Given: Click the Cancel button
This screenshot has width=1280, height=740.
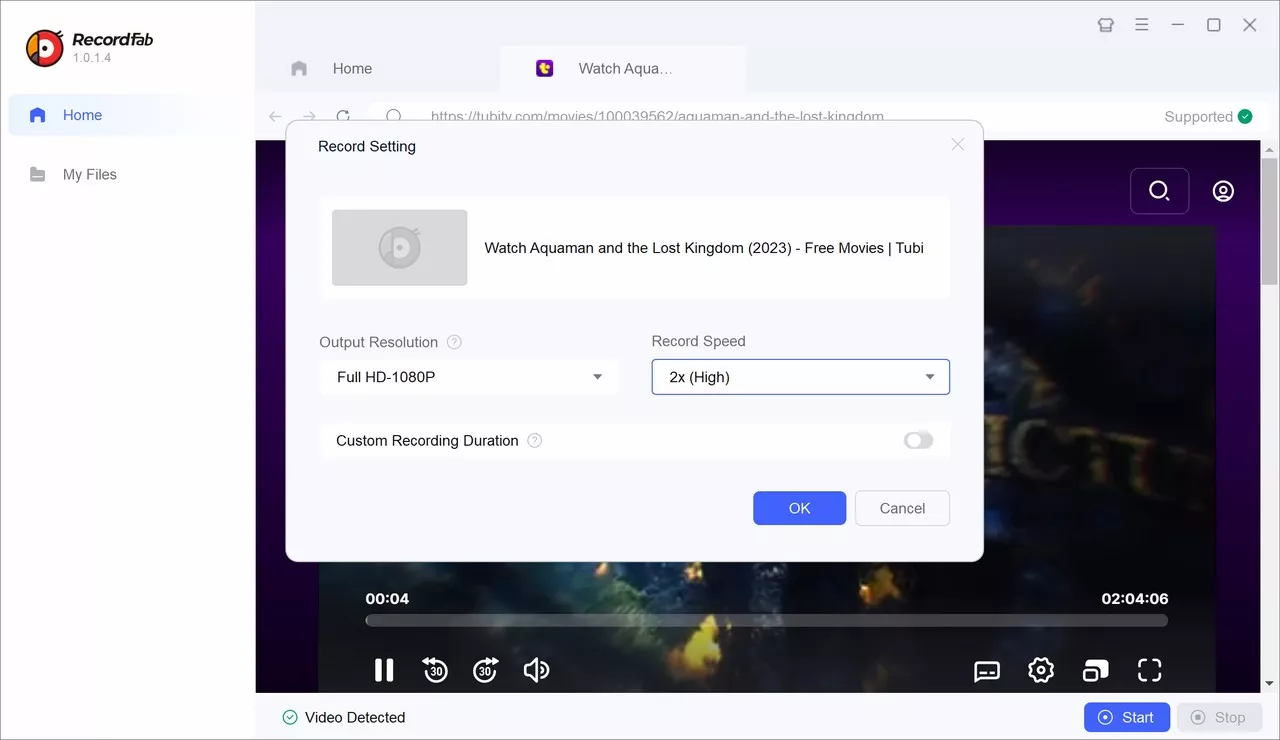Looking at the screenshot, I should pos(902,508).
